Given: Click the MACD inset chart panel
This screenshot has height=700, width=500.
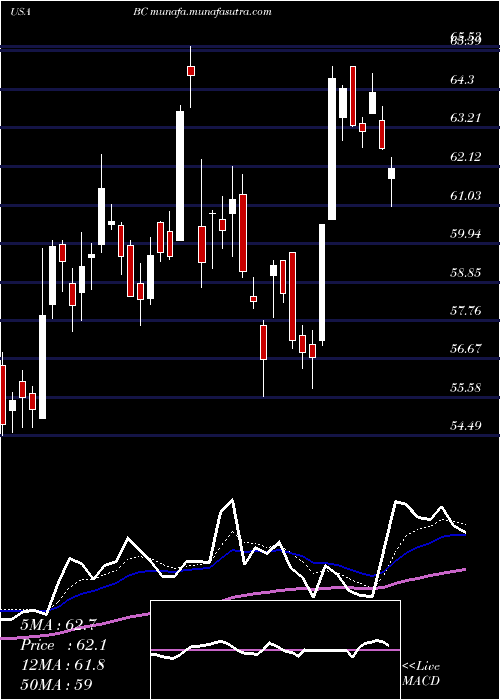Looking at the screenshot, I should pos(275,650).
